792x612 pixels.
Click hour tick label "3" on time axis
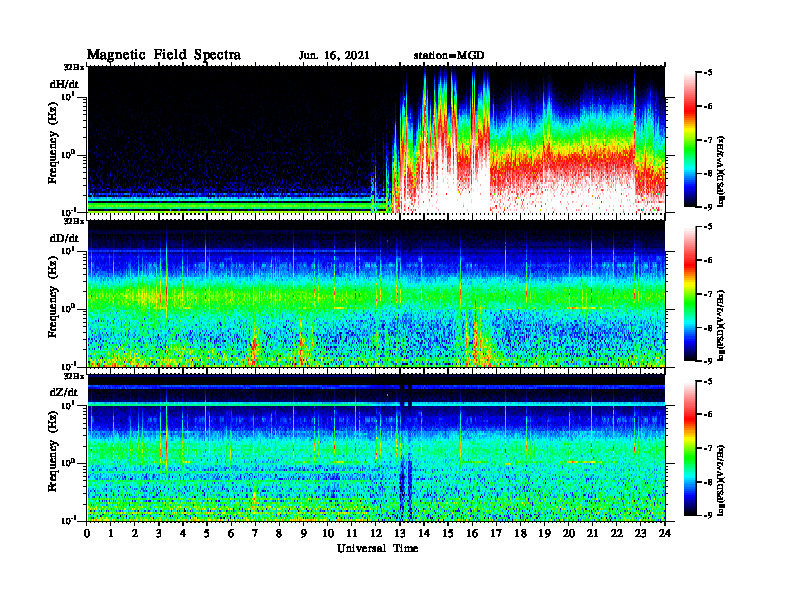159,534
